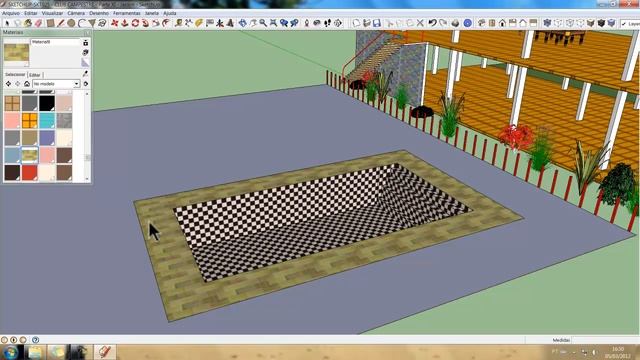The image size is (640, 360).
Task: Select the purple-blue material swatch
Action: [47, 138]
